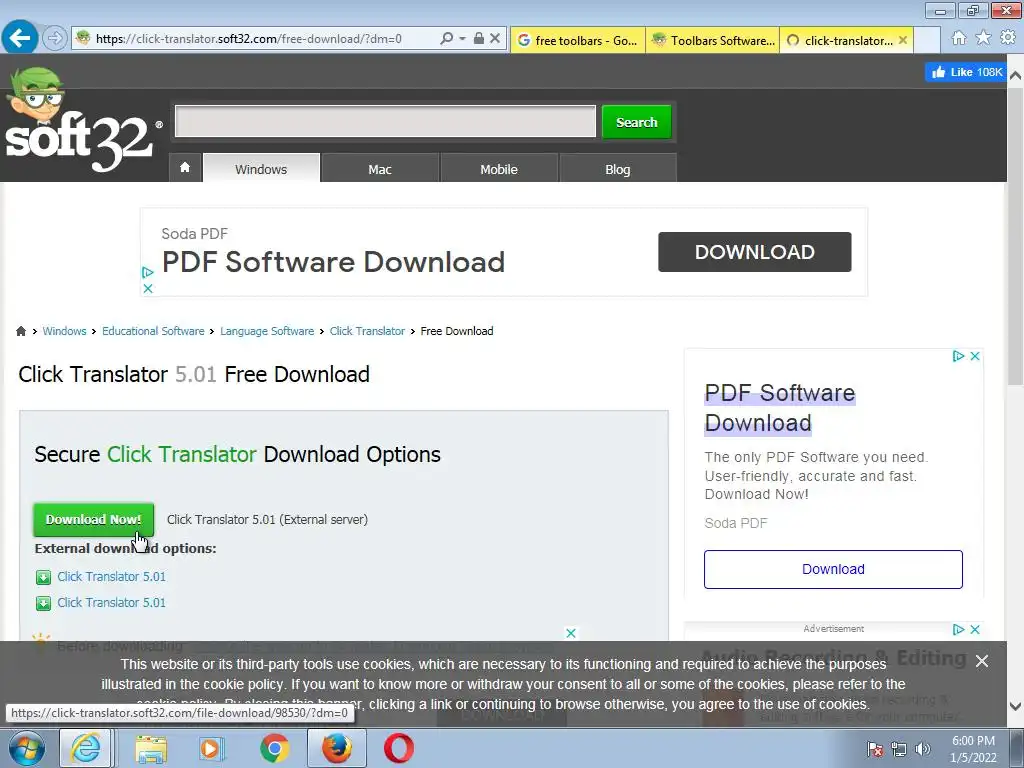Open the address bar dropdown arrow
This screenshot has height=768, width=1024.
pyautogui.click(x=462, y=39)
